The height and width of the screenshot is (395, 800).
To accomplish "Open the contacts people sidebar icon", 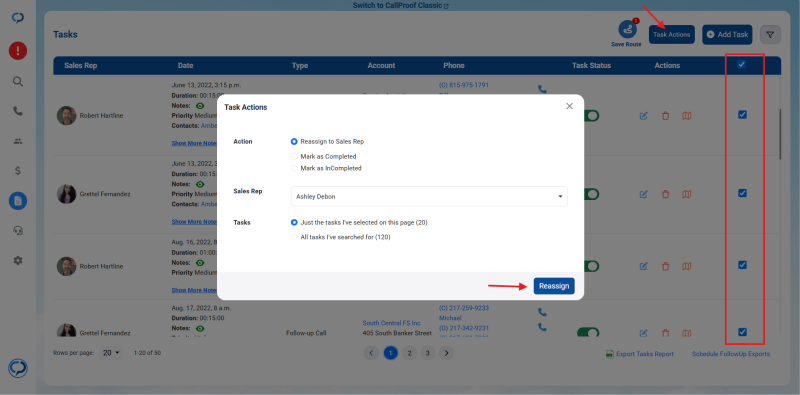I will click(x=18, y=141).
